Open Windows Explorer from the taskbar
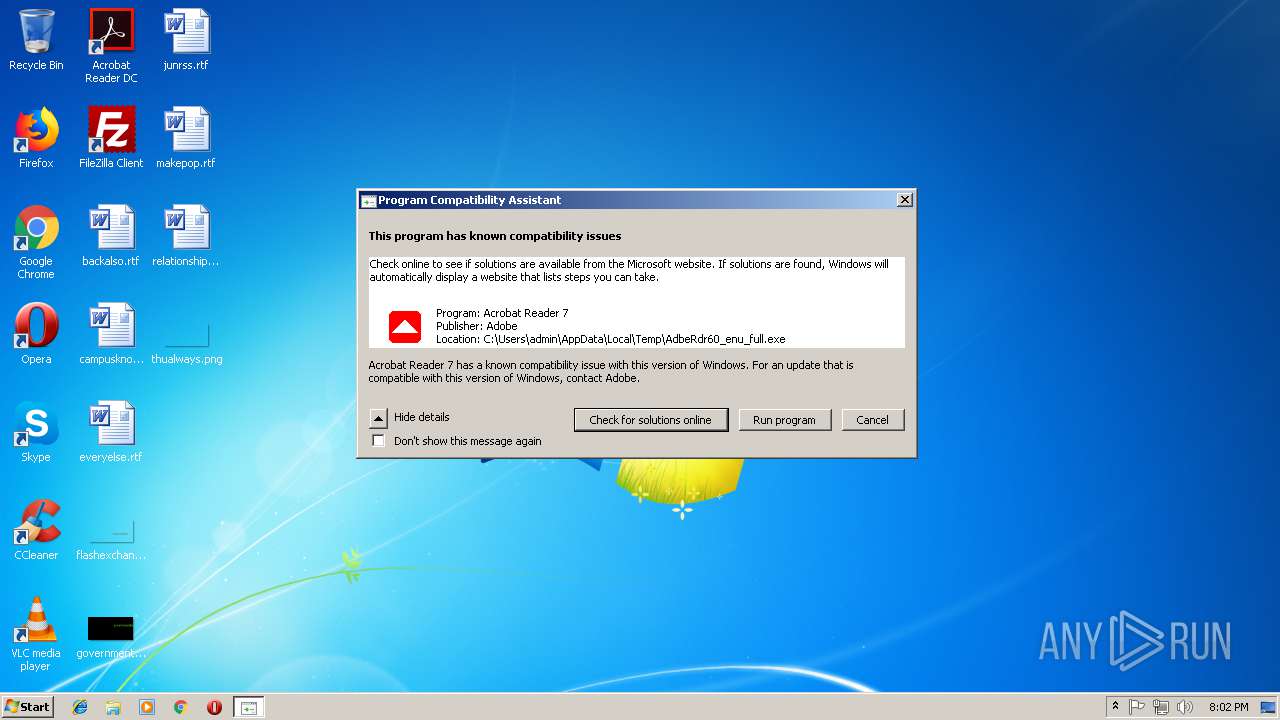Image resolution: width=1280 pixels, height=720 pixels. click(x=113, y=707)
